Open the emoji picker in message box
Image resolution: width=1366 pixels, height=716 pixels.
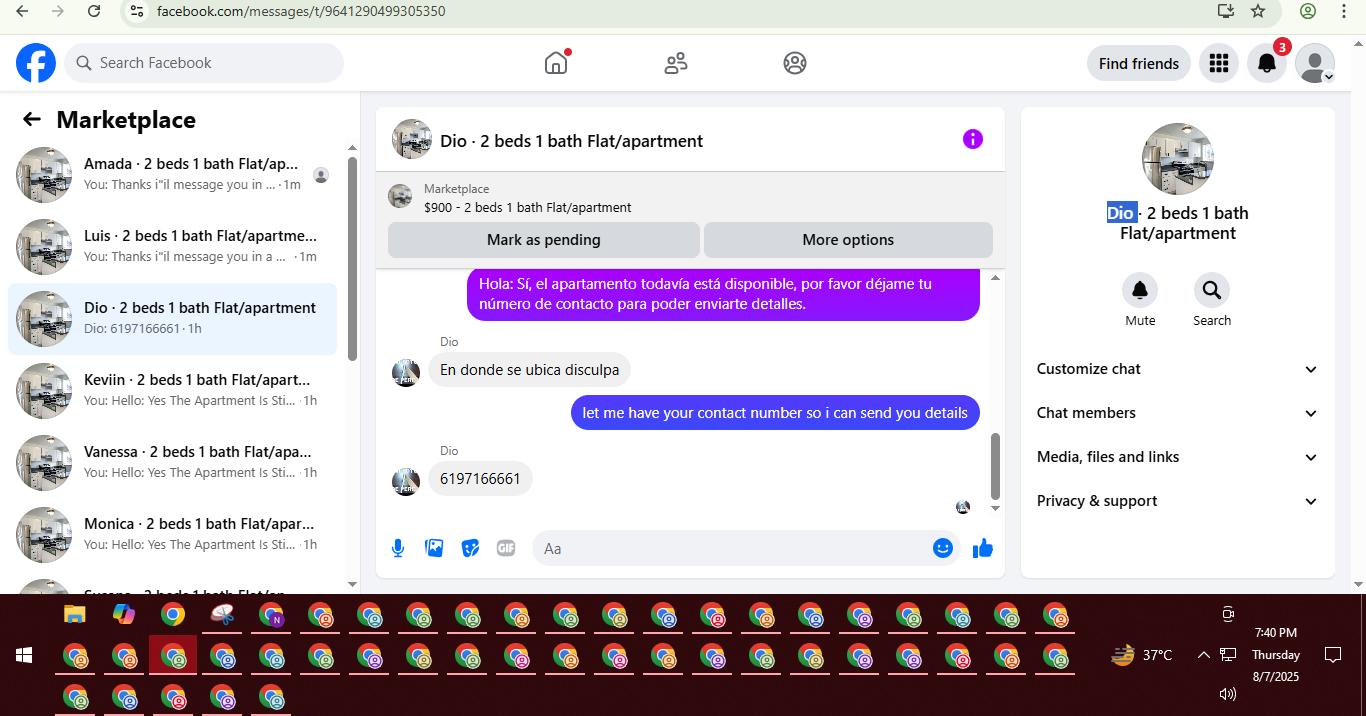click(942, 548)
